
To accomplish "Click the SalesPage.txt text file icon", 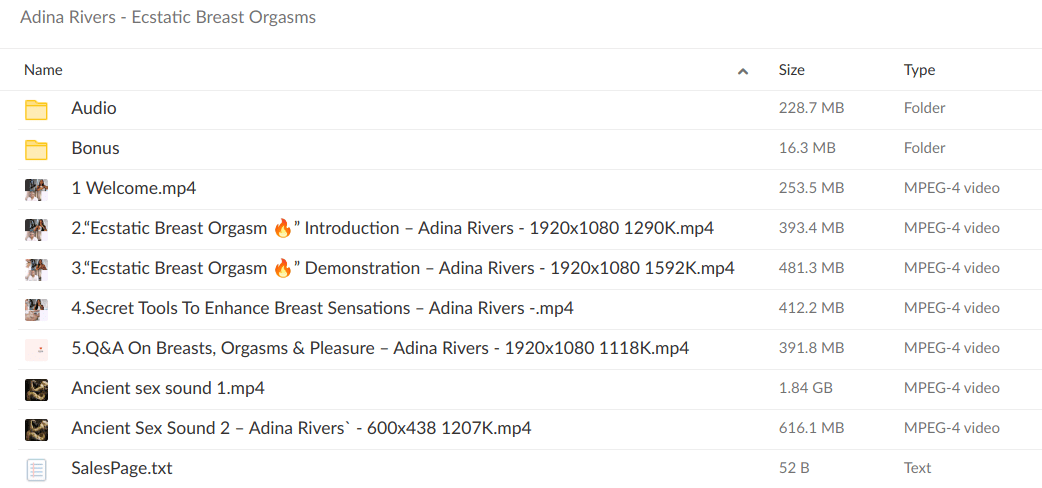I will [36, 469].
